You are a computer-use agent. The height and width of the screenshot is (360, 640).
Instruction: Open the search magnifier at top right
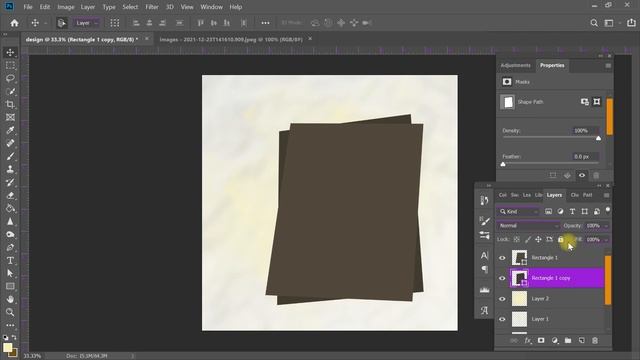tap(594, 23)
